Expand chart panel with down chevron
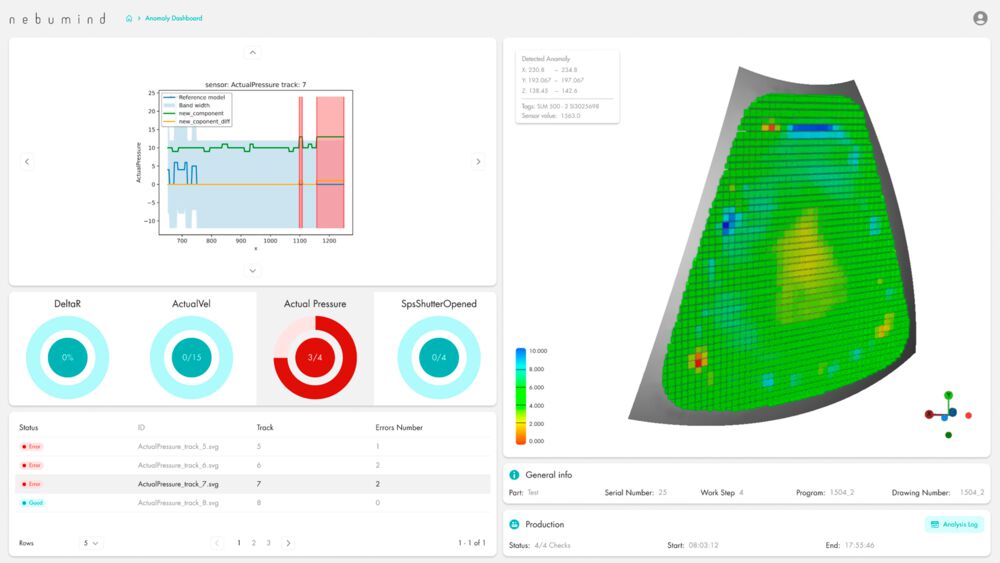Viewport: 1000px width, 563px height. (252, 270)
